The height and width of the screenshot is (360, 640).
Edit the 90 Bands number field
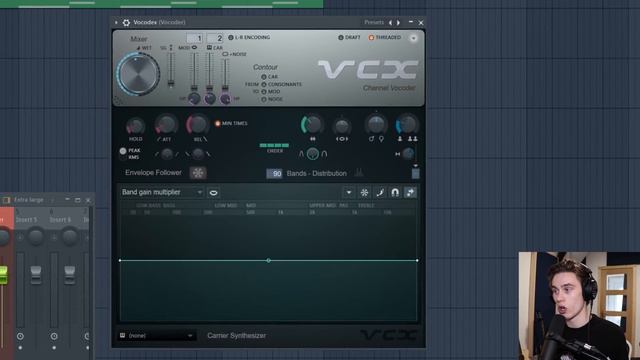(274, 173)
